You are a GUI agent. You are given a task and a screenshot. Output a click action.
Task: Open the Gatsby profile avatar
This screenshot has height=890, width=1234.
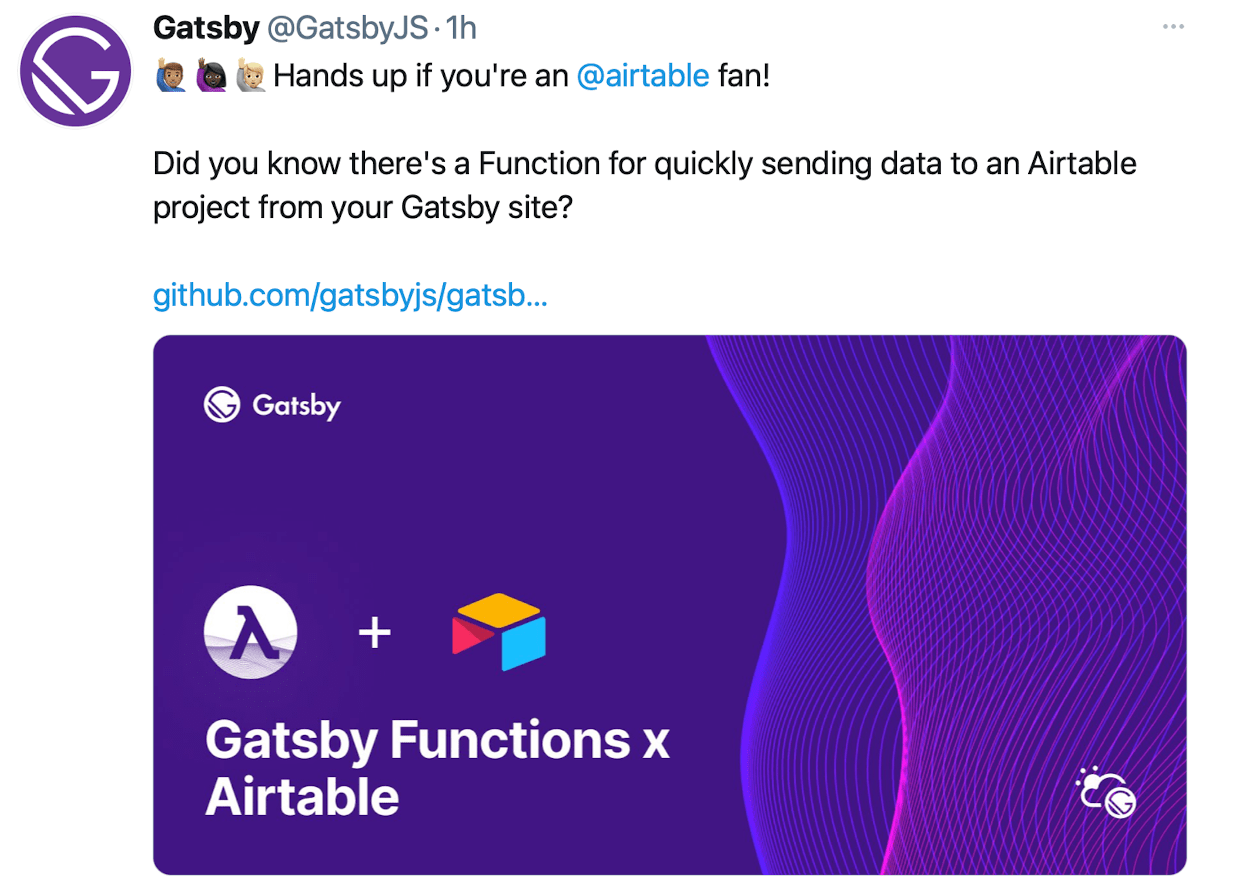tap(76, 71)
